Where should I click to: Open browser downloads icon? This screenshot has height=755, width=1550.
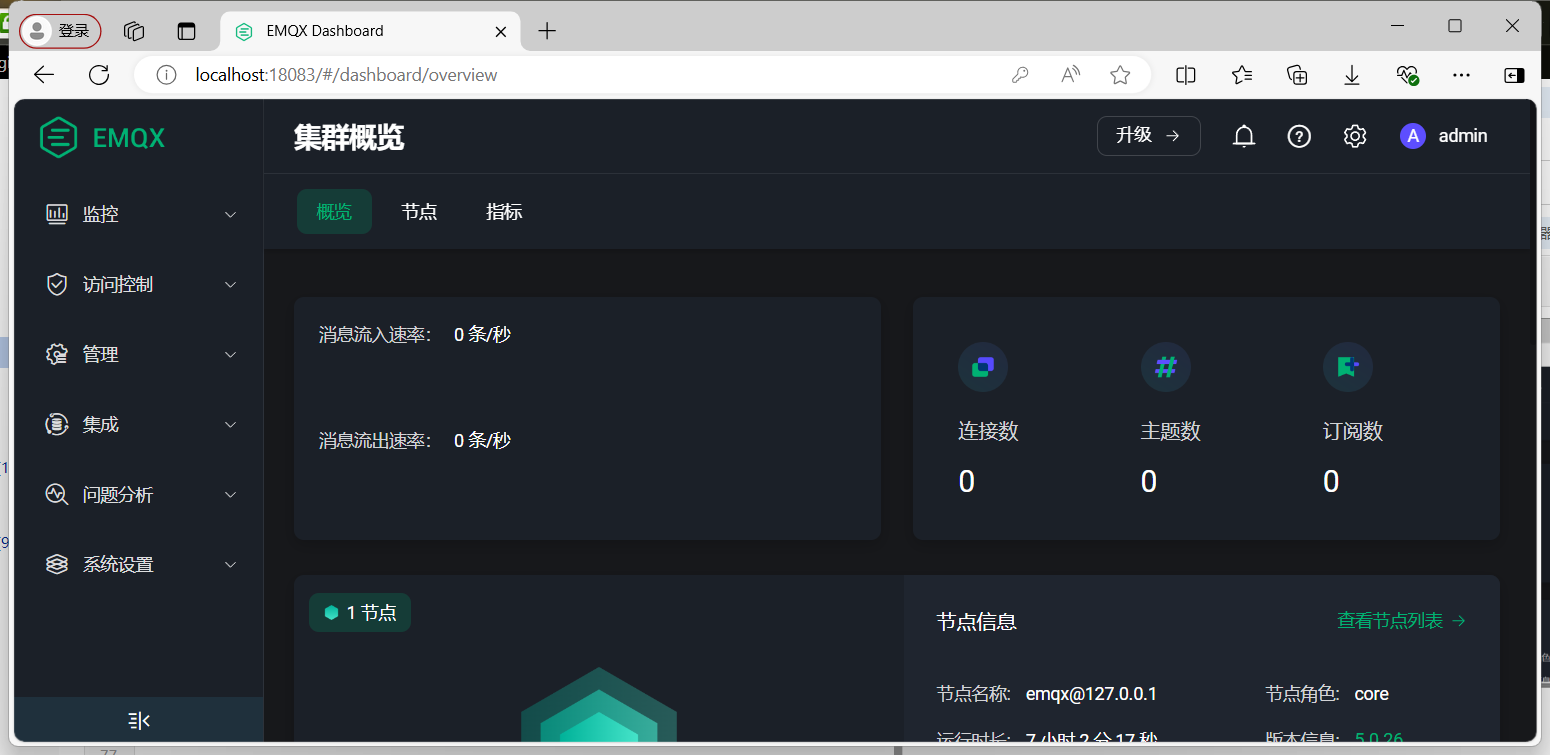(1352, 75)
